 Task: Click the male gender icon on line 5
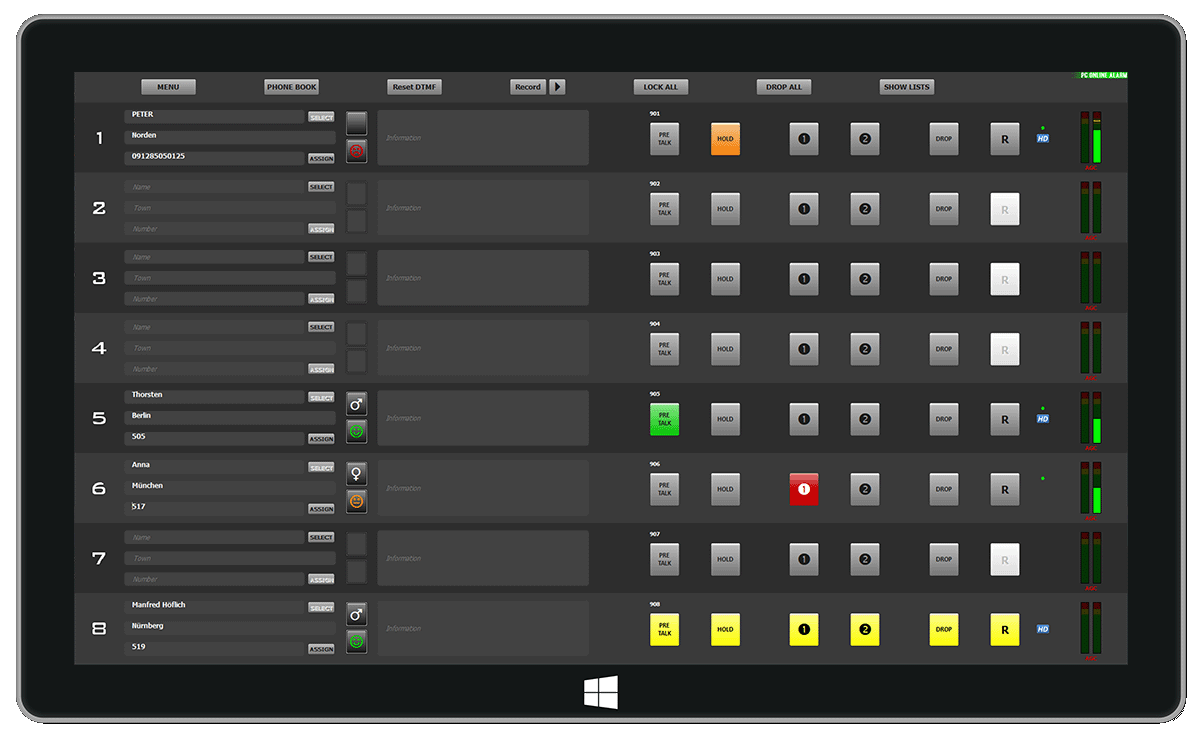pos(357,404)
